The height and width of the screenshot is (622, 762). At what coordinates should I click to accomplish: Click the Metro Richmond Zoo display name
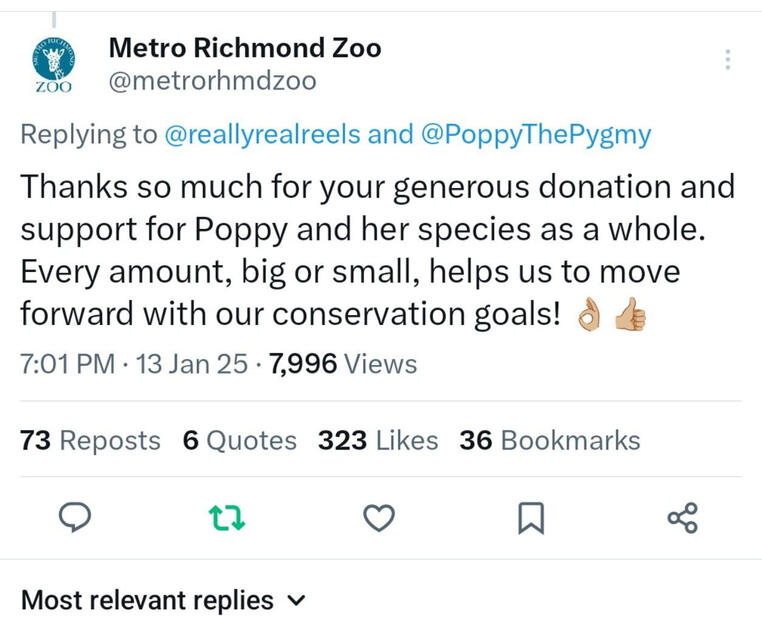point(244,47)
